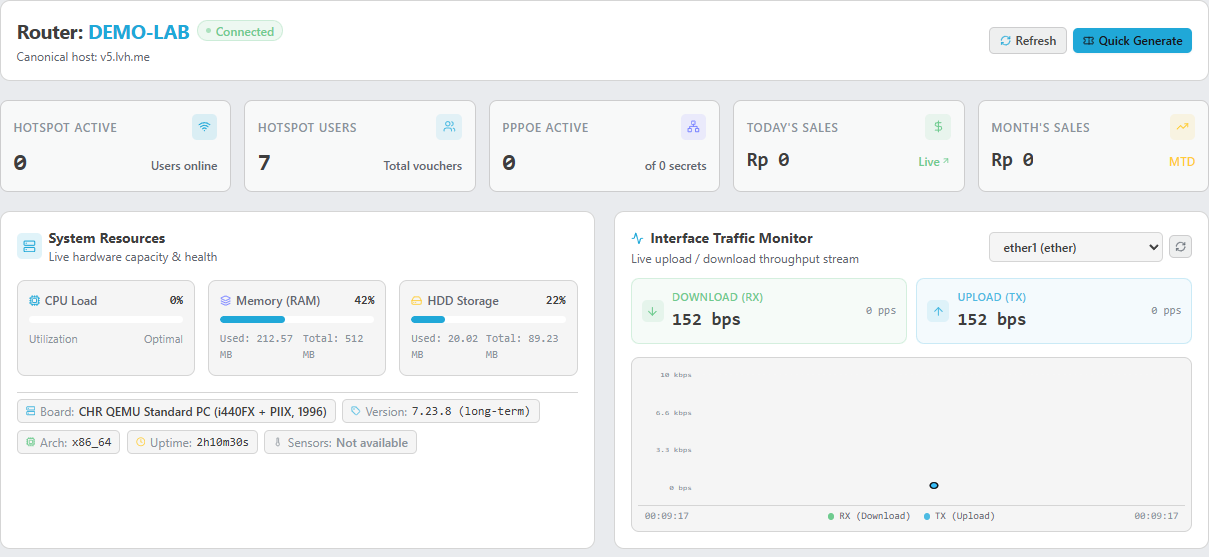Click the traffic monitor reload icon button
This screenshot has height=557, width=1209.
pos(1180,247)
